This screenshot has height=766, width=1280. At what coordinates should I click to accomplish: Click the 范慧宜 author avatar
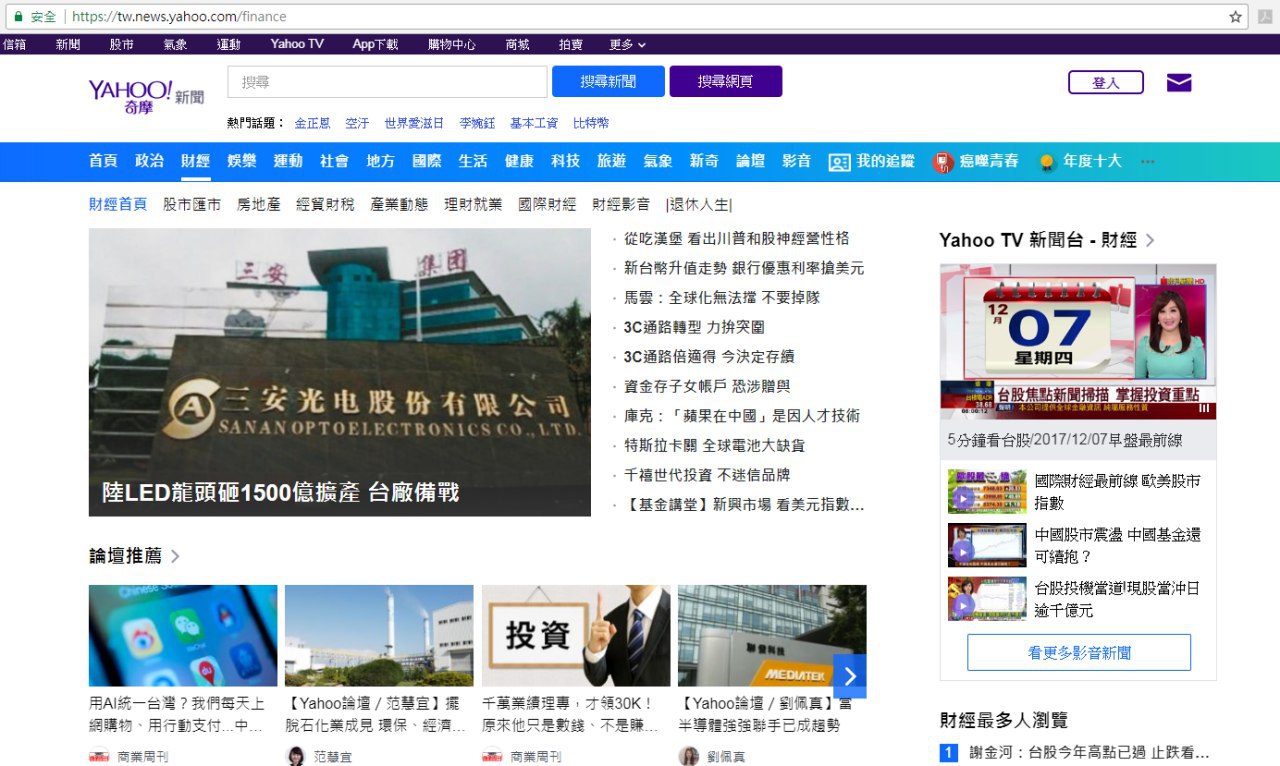(x=296, y=756)
